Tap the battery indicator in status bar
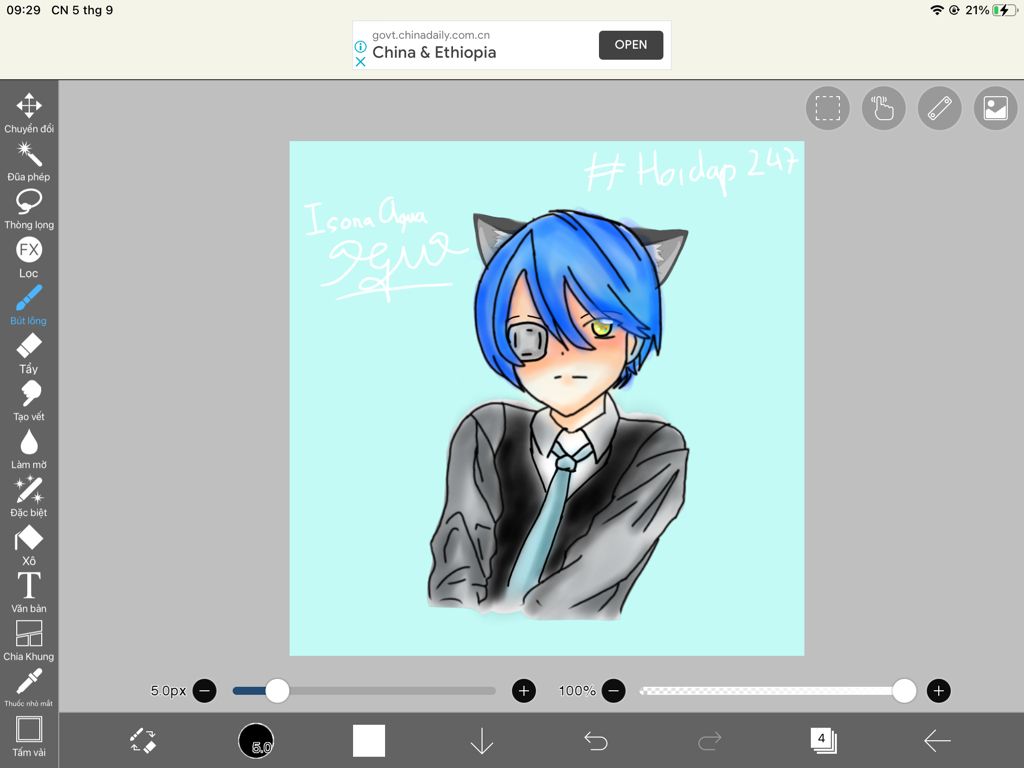 pos(1004,10)
